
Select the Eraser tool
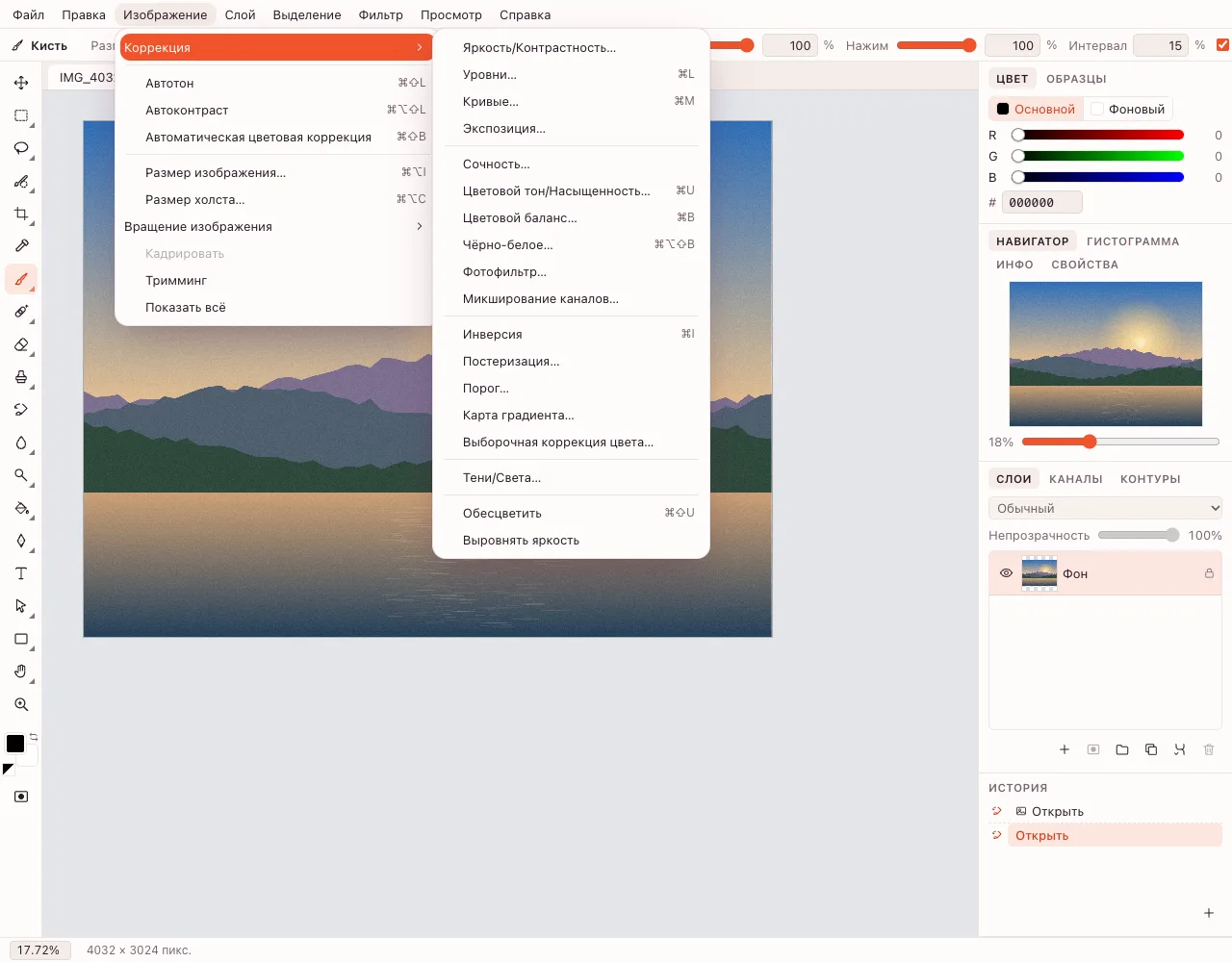point(21,344)
